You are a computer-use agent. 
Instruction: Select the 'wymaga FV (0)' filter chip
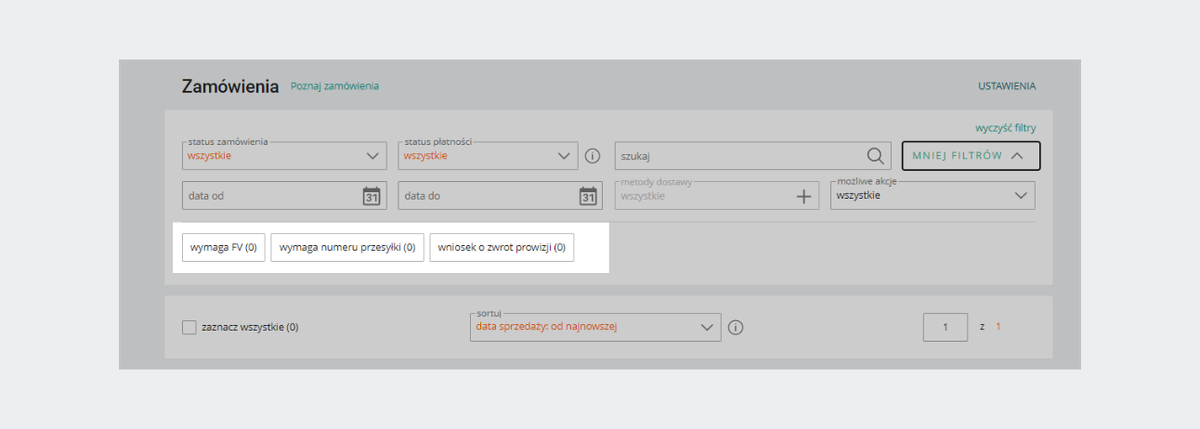click(x=223, y=247)
